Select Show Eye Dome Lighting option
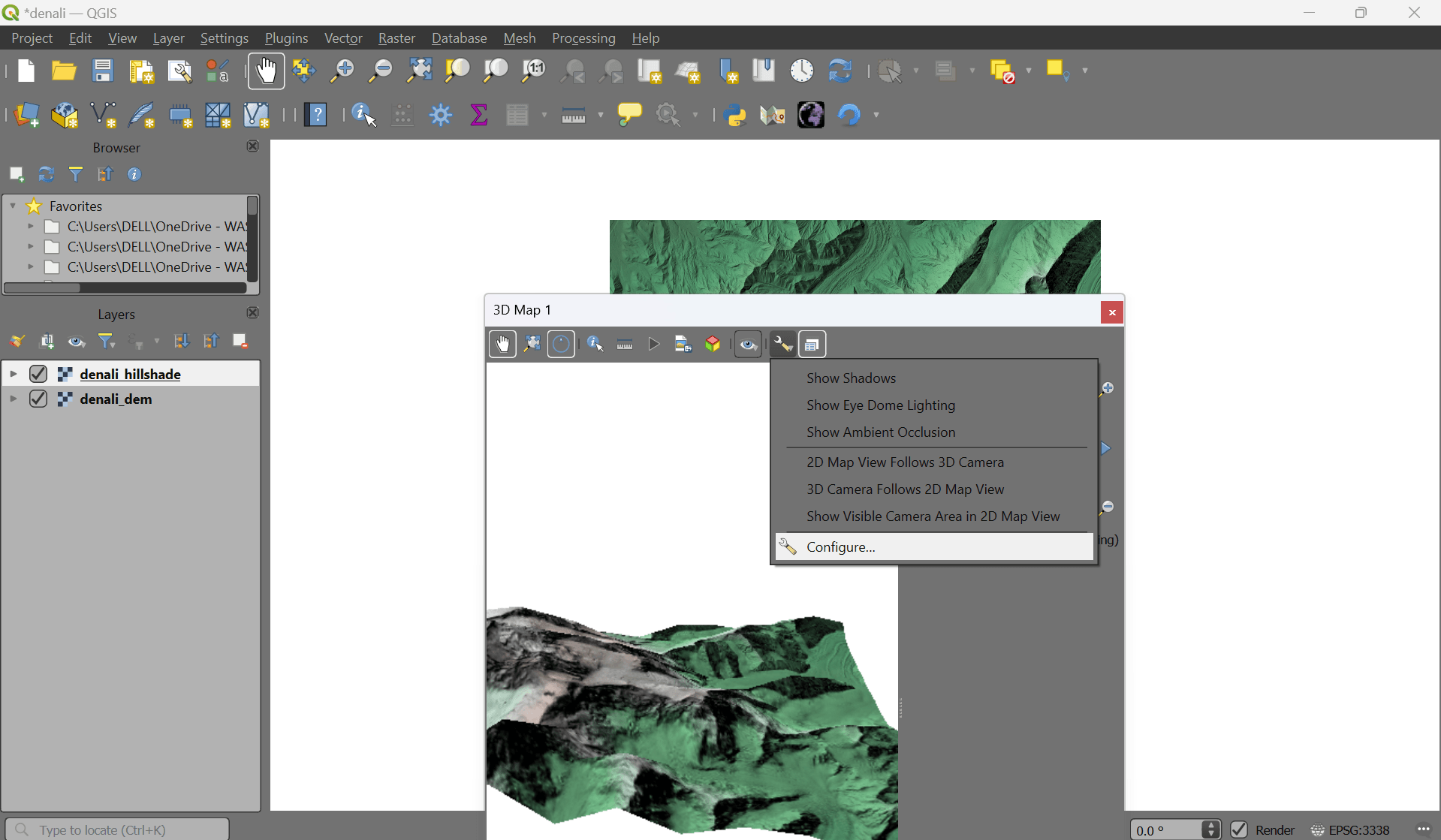The height and width of the screenshot is (840, 1441). click(x=880, y=405)
